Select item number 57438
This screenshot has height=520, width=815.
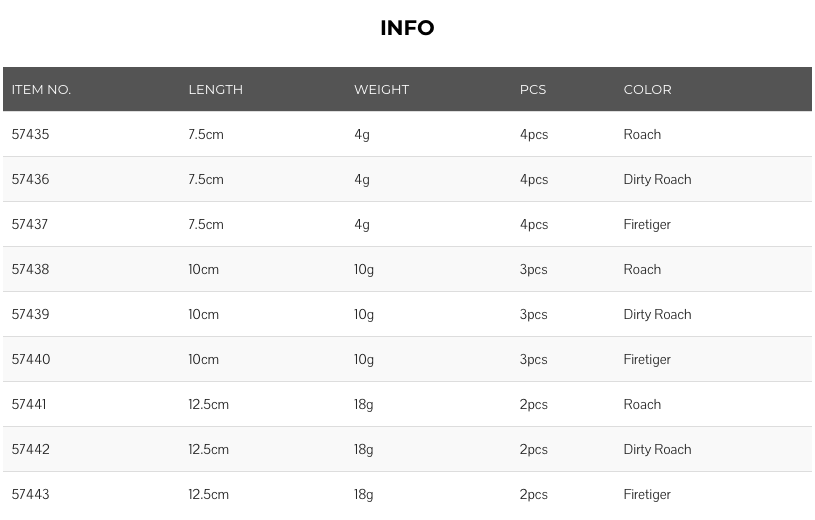(x=30, y=269)
